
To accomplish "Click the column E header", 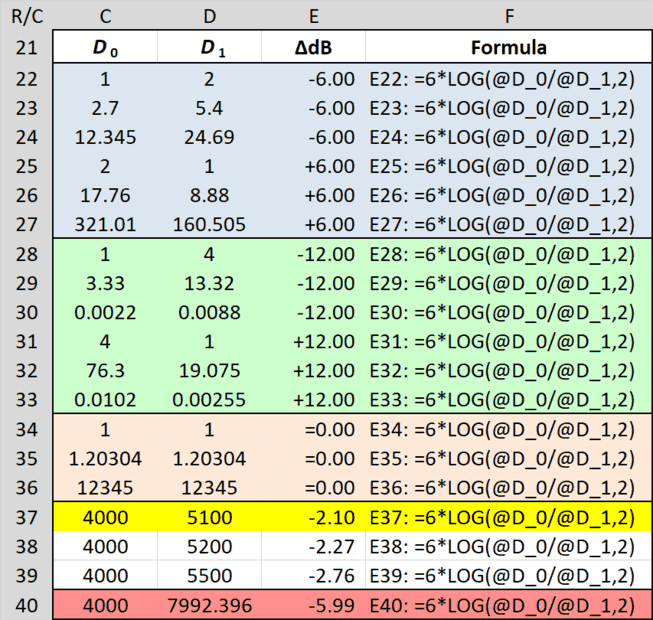I will click(313, 16).
